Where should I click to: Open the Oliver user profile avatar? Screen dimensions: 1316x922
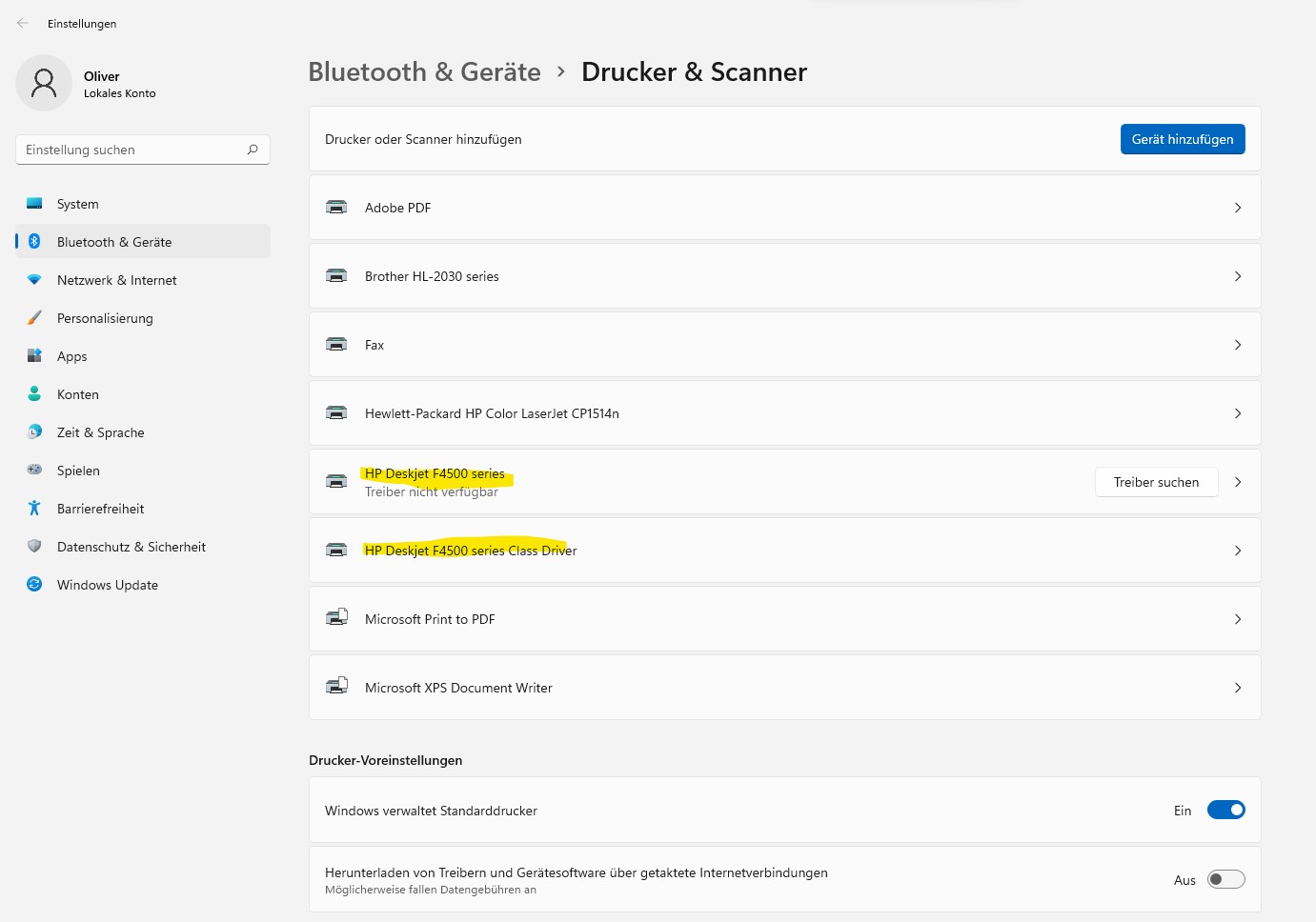click(44, 83)
